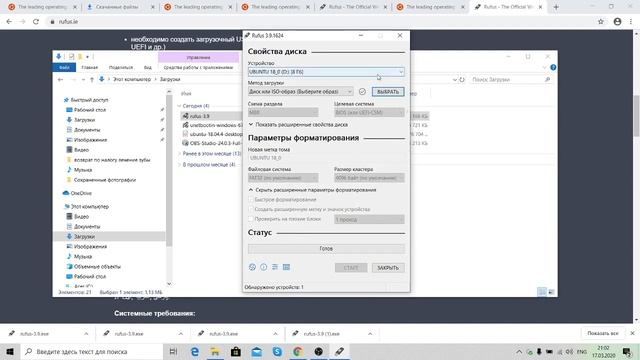Toggle Проверить на плохие блоки checkbox

(251, 219)
